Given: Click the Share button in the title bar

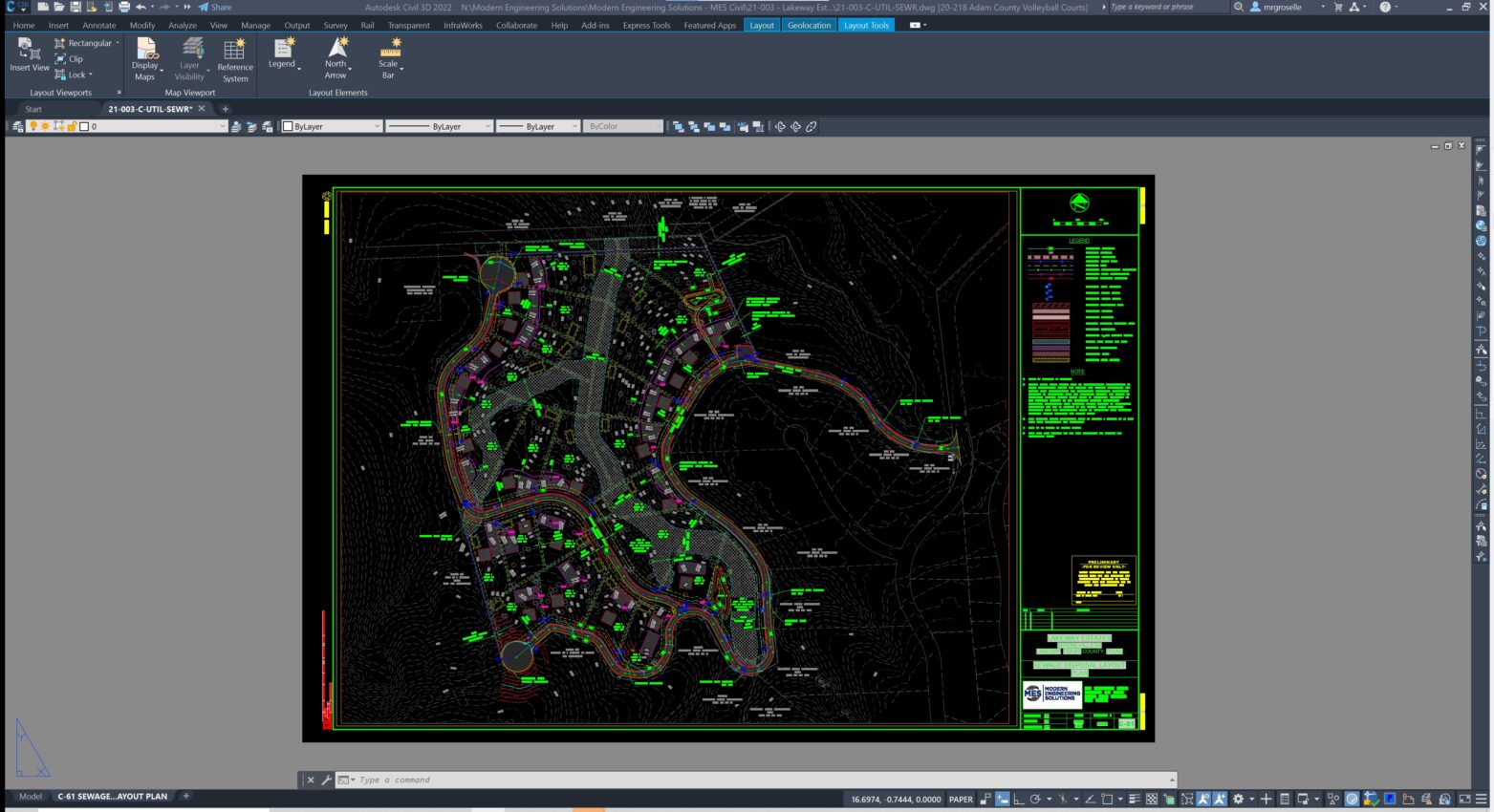Looking at the screenshot, I should tap(218, 7).
